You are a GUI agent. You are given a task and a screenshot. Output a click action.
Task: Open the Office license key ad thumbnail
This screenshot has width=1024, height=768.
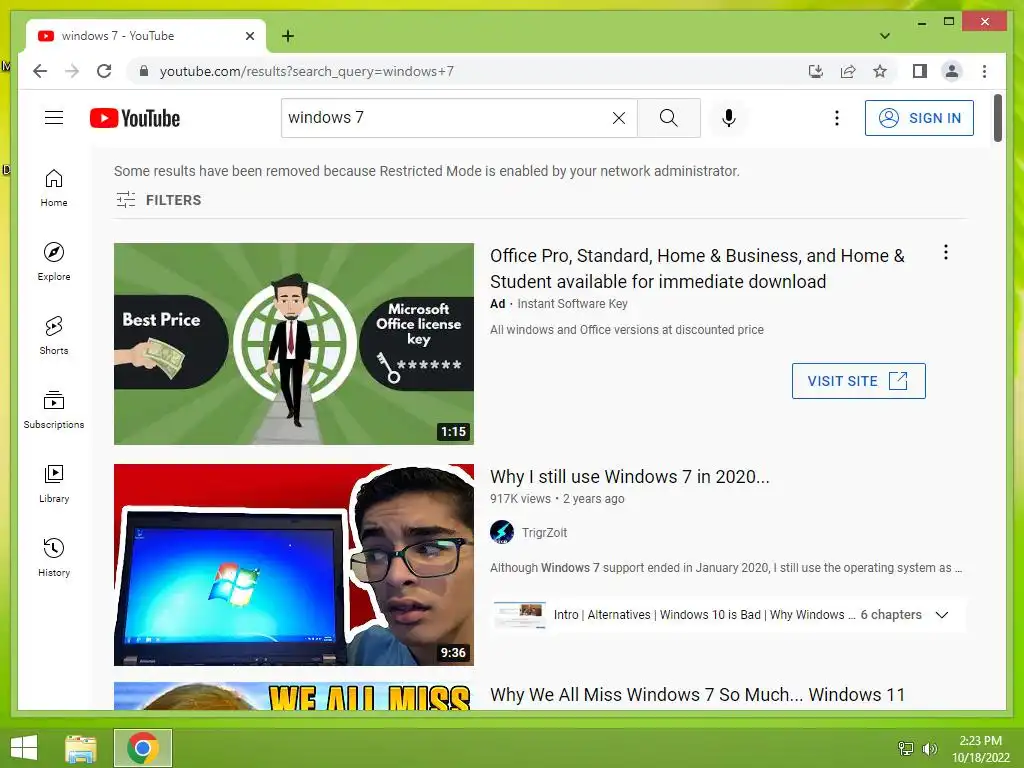click(x=294, y=344)
